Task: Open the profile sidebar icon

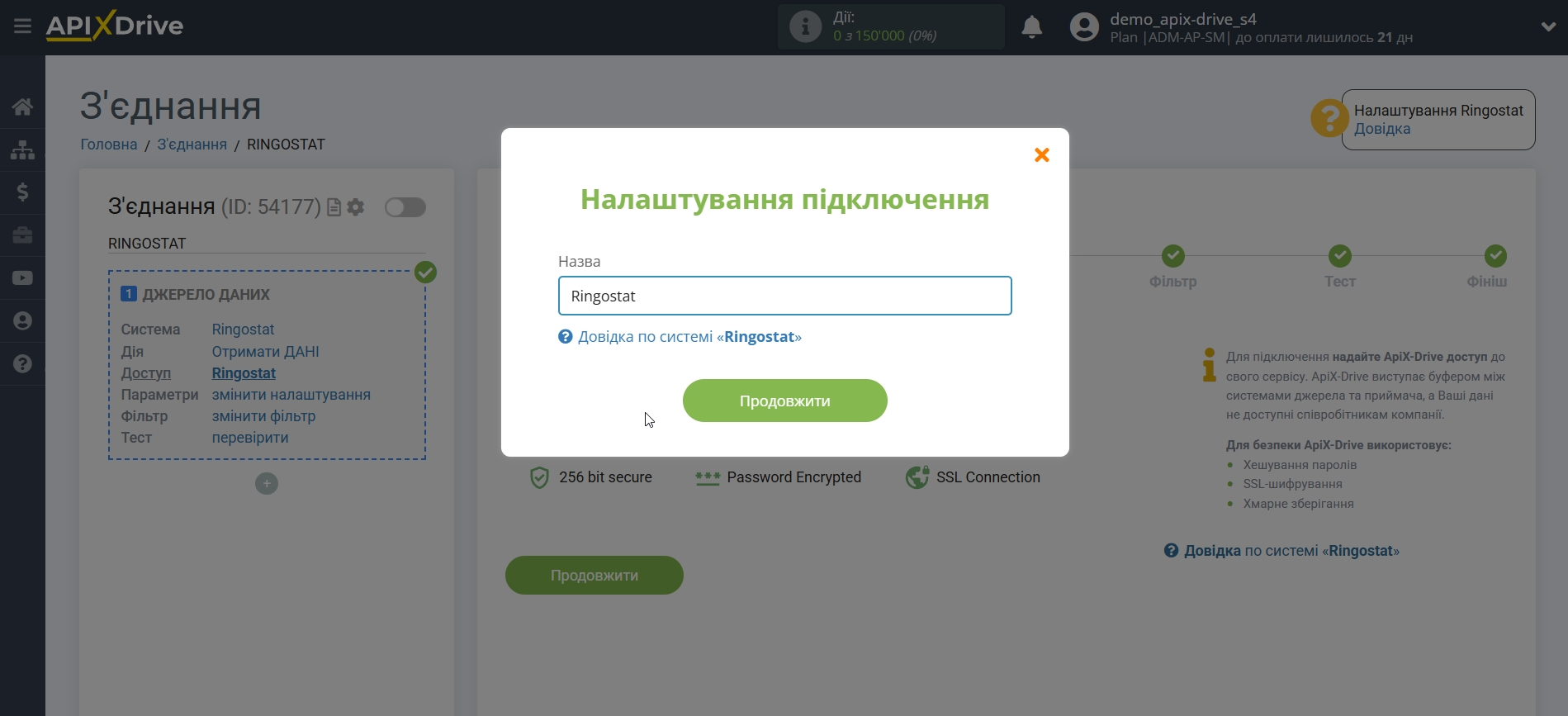Action: pyautogui.click(x=22, y=320)
